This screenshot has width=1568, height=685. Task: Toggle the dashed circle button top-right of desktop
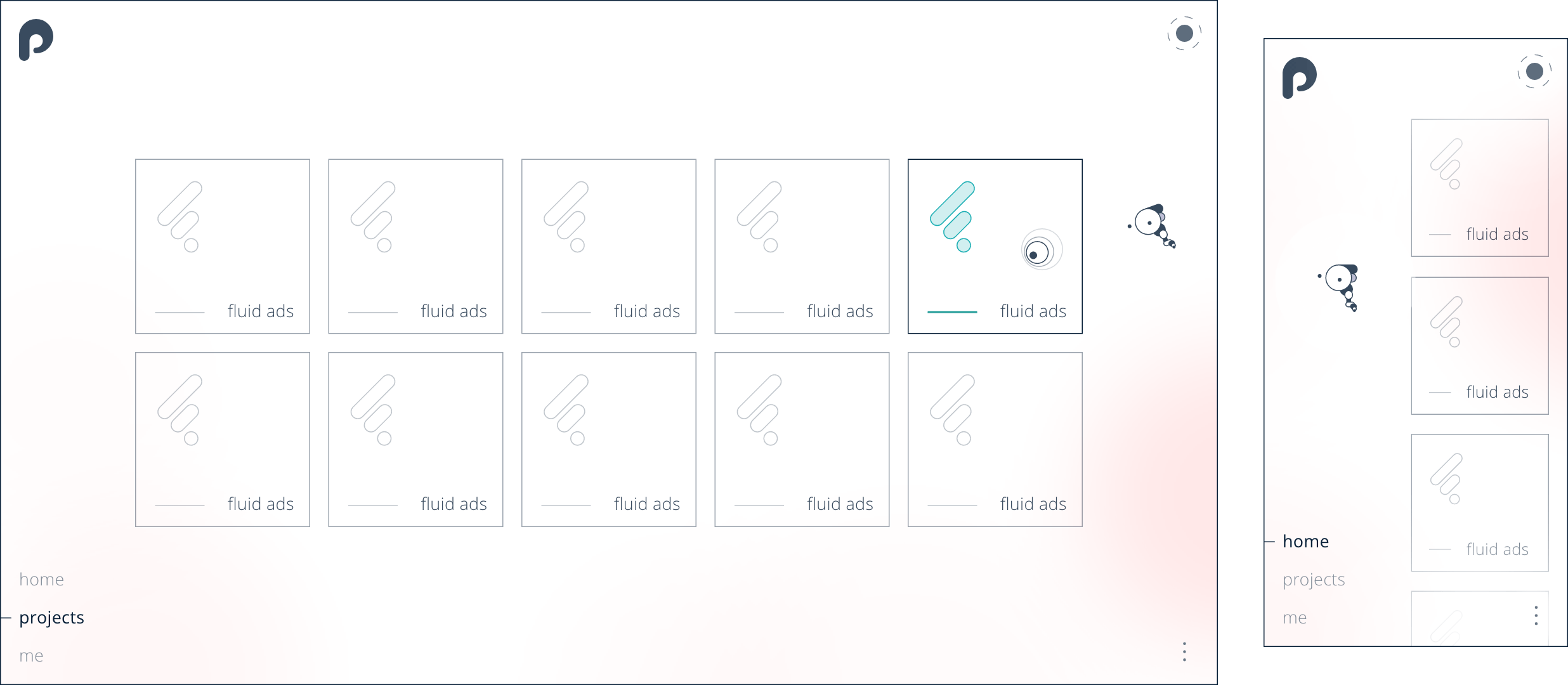point(1184,33)
